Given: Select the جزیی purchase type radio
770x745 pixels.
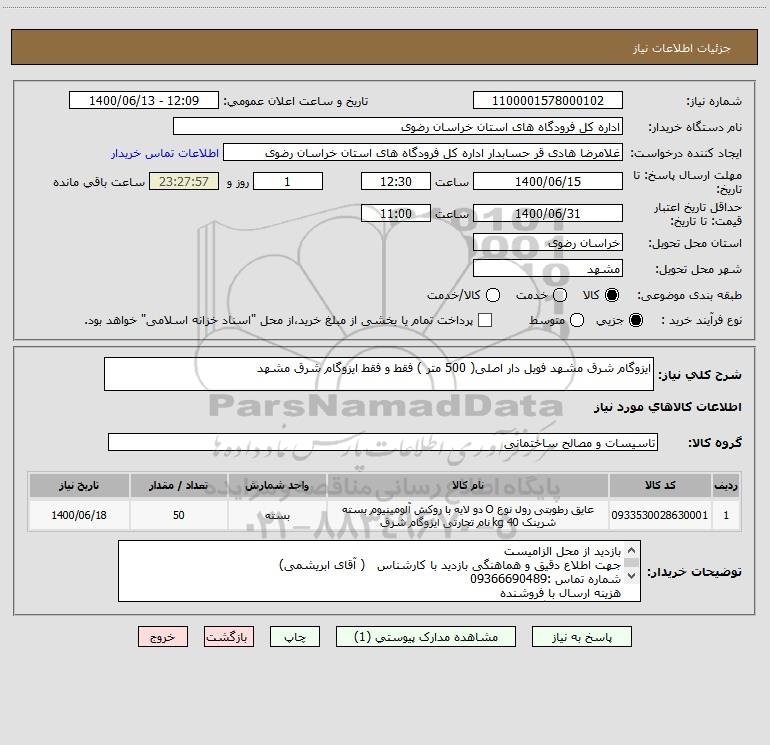Looking at the screenshot, I should click(635, 320).
